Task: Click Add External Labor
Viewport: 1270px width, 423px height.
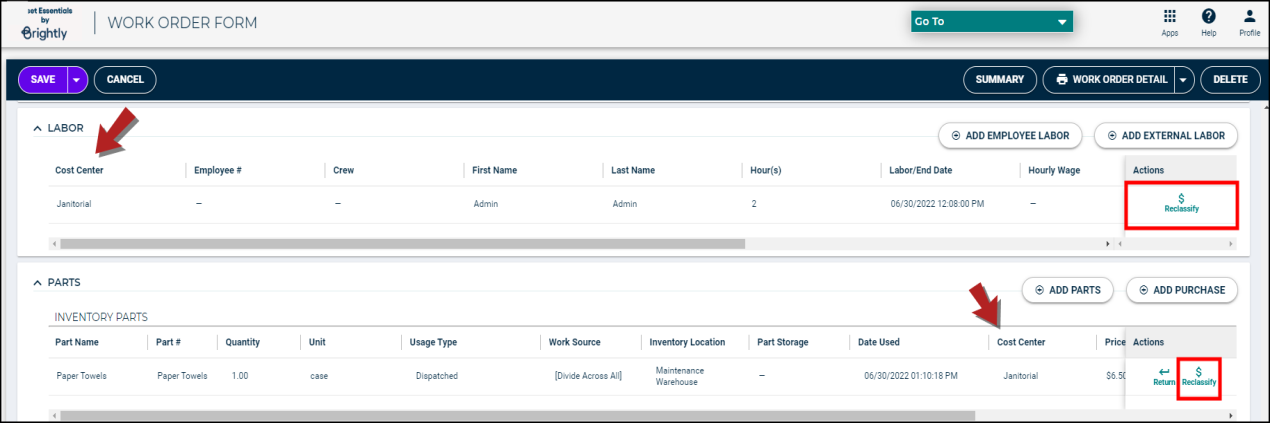Action: coord(1166,135)
